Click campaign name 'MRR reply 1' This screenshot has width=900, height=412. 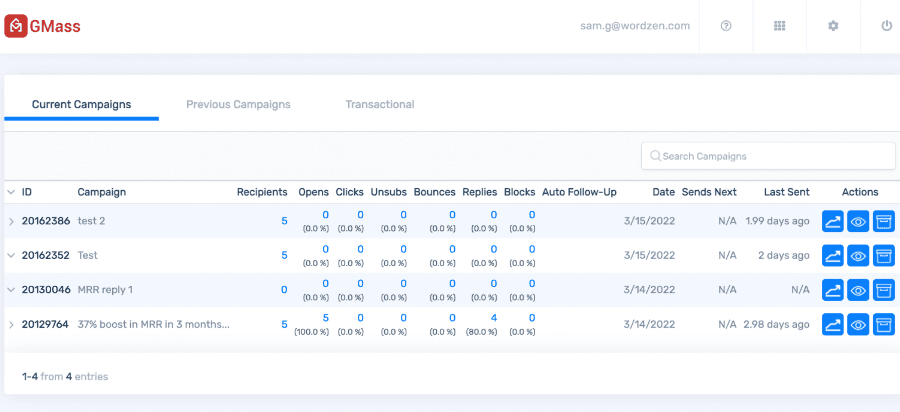(x=105, y=290)
